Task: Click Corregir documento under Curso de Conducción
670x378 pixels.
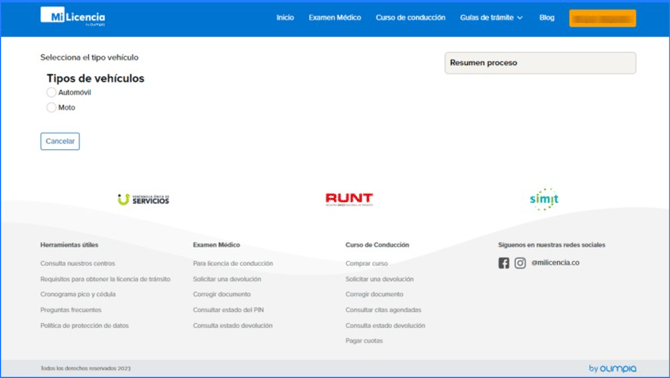Action: [x=374, y=294]
